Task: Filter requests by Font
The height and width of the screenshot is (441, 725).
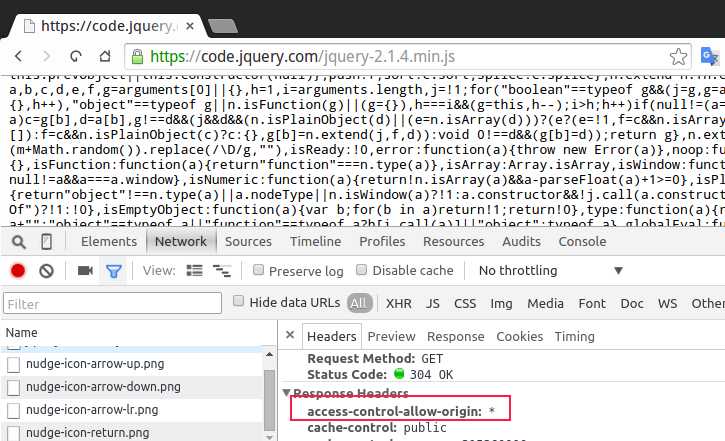Action: tap(592, 304)
